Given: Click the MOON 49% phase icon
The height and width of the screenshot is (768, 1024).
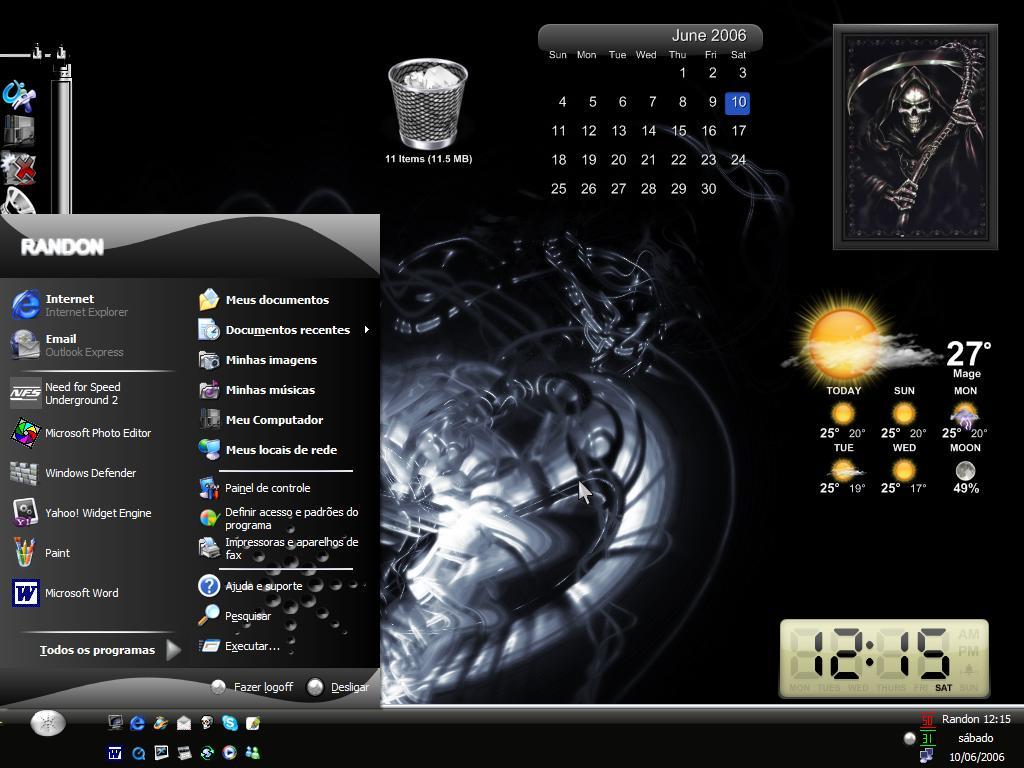Looking at the screenshot, I should [965, 470].
